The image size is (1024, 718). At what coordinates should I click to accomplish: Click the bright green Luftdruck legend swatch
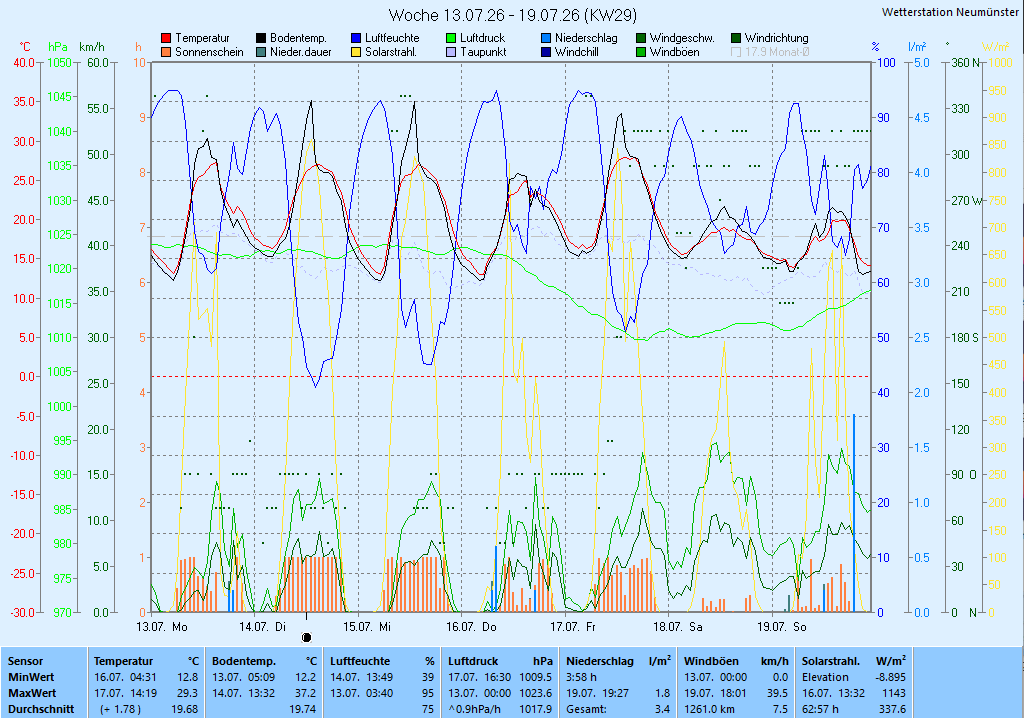tap(451, 39)
